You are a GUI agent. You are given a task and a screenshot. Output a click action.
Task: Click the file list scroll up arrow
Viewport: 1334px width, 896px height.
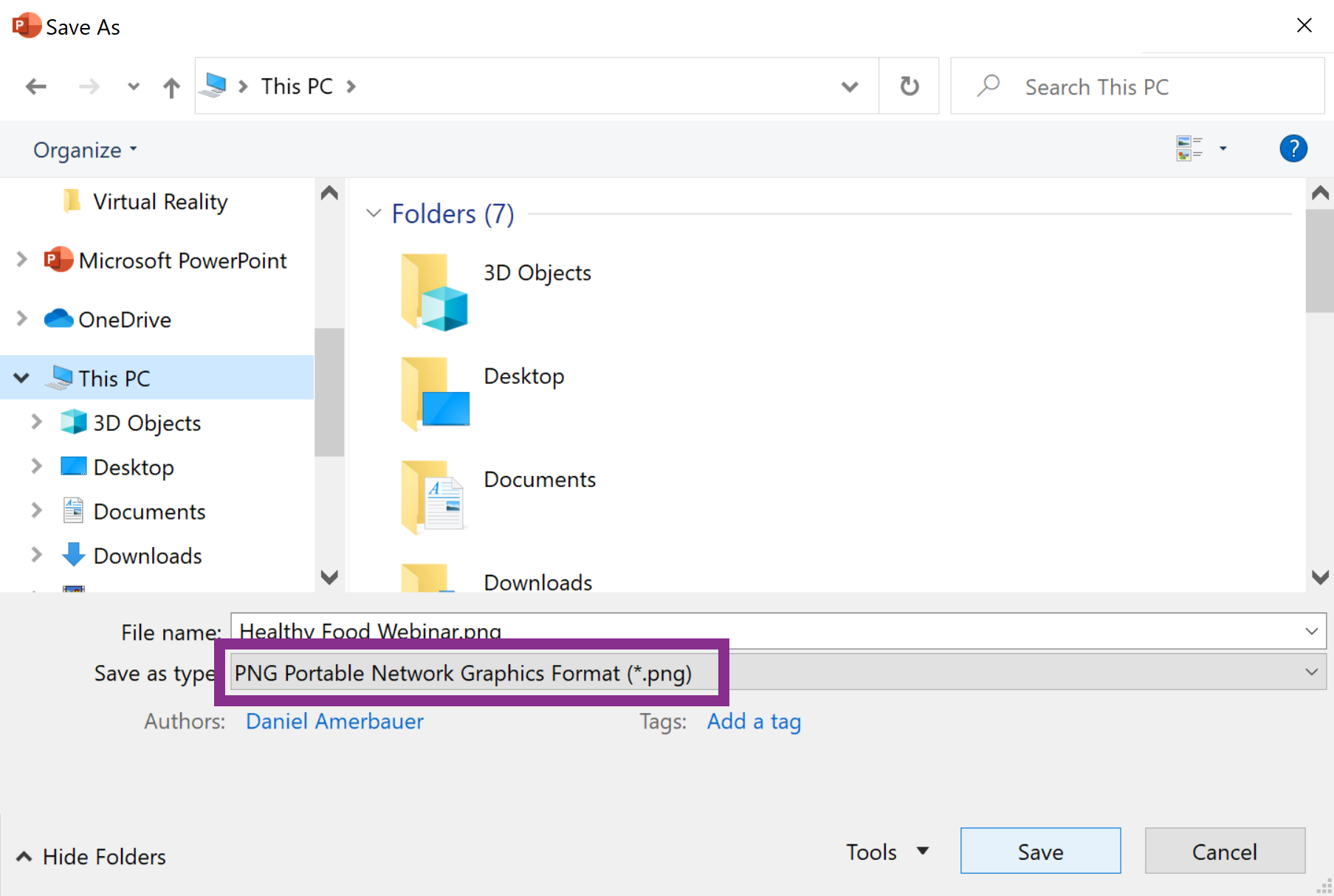pyautogui.click(x=1320, y=193)
